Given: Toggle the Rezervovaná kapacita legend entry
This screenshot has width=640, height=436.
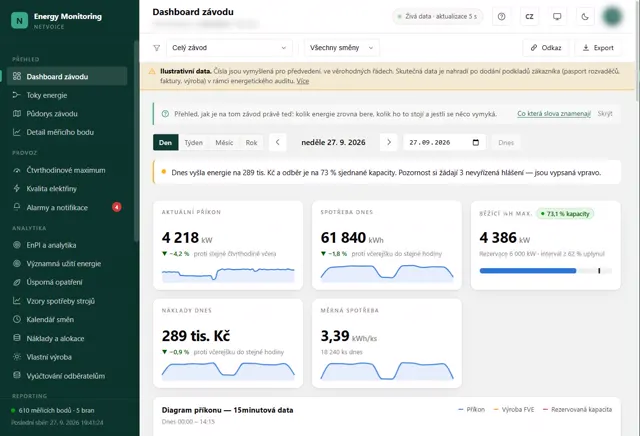Looking at the screenshot, I should click(x=577, y=409).
